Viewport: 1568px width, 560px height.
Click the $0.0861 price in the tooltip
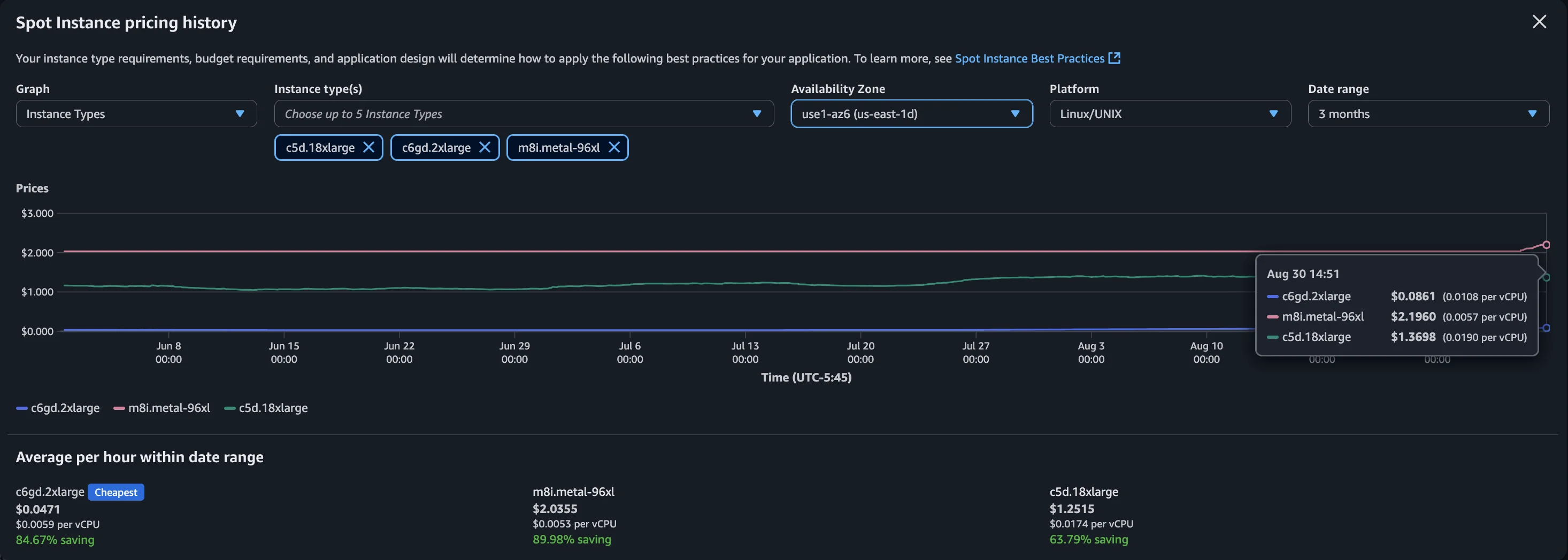pos(1413,296)
